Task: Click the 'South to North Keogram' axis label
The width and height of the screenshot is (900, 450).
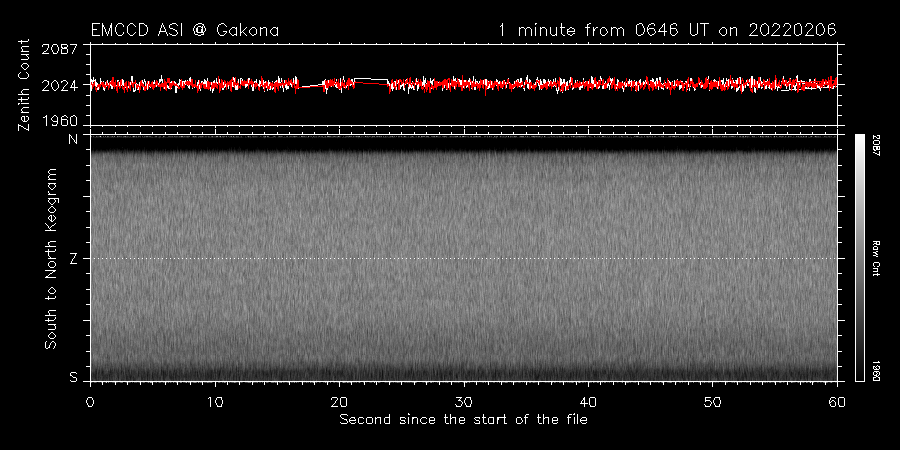Action: [x=51, y=258]
